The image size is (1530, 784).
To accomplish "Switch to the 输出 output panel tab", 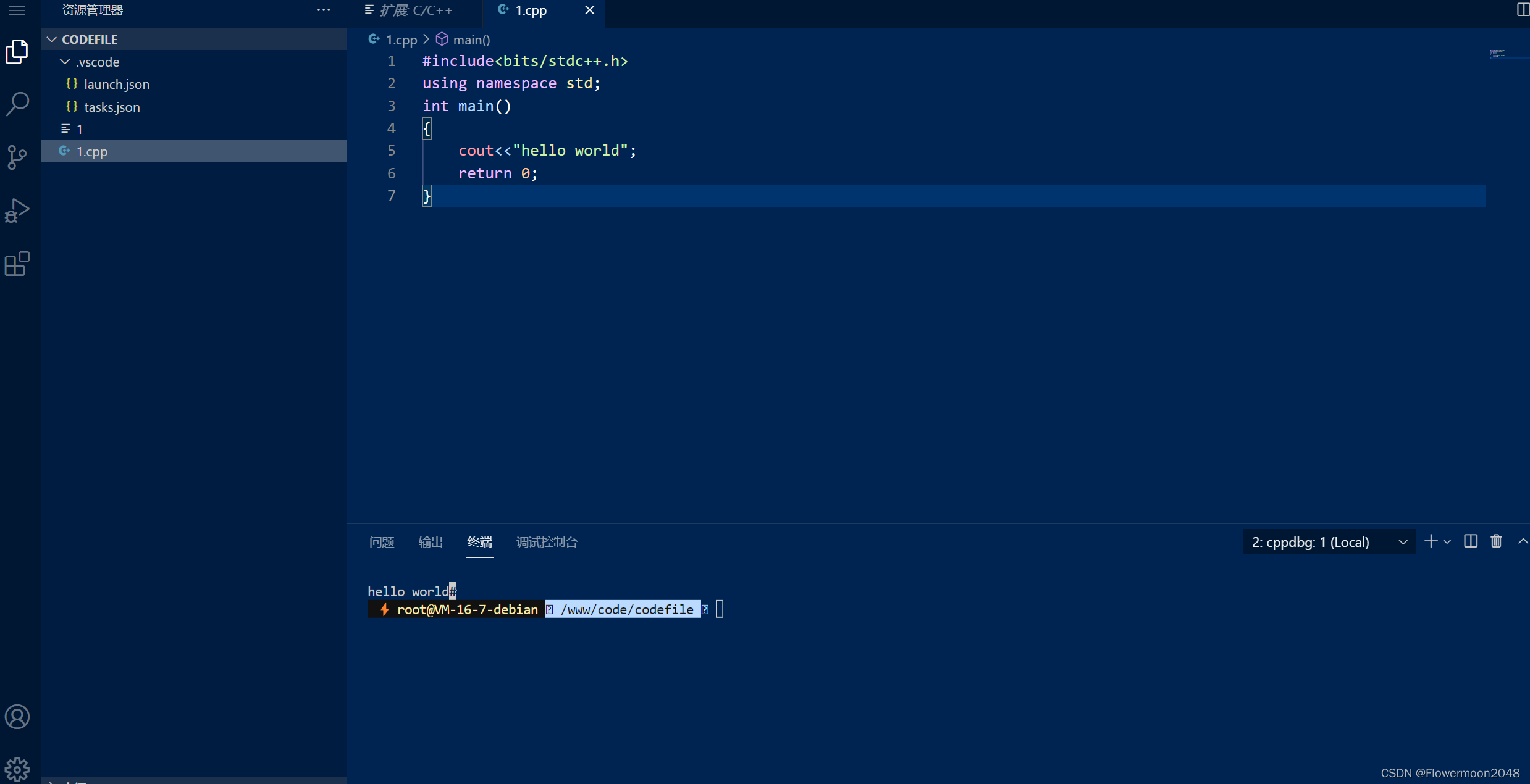I will (431, 542).
